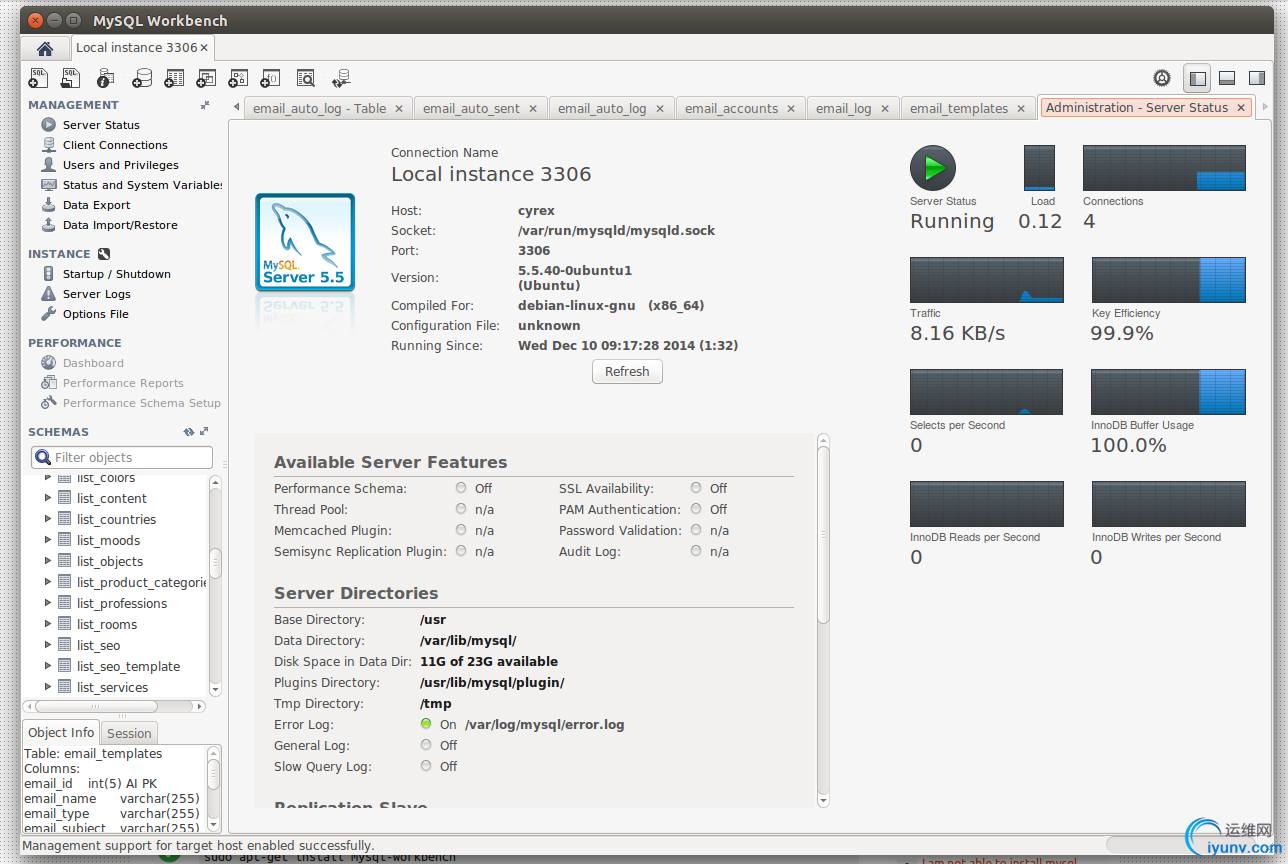Screen dimensions: 1288x864
Task: Open search table data icon
Action: [306, 77]
